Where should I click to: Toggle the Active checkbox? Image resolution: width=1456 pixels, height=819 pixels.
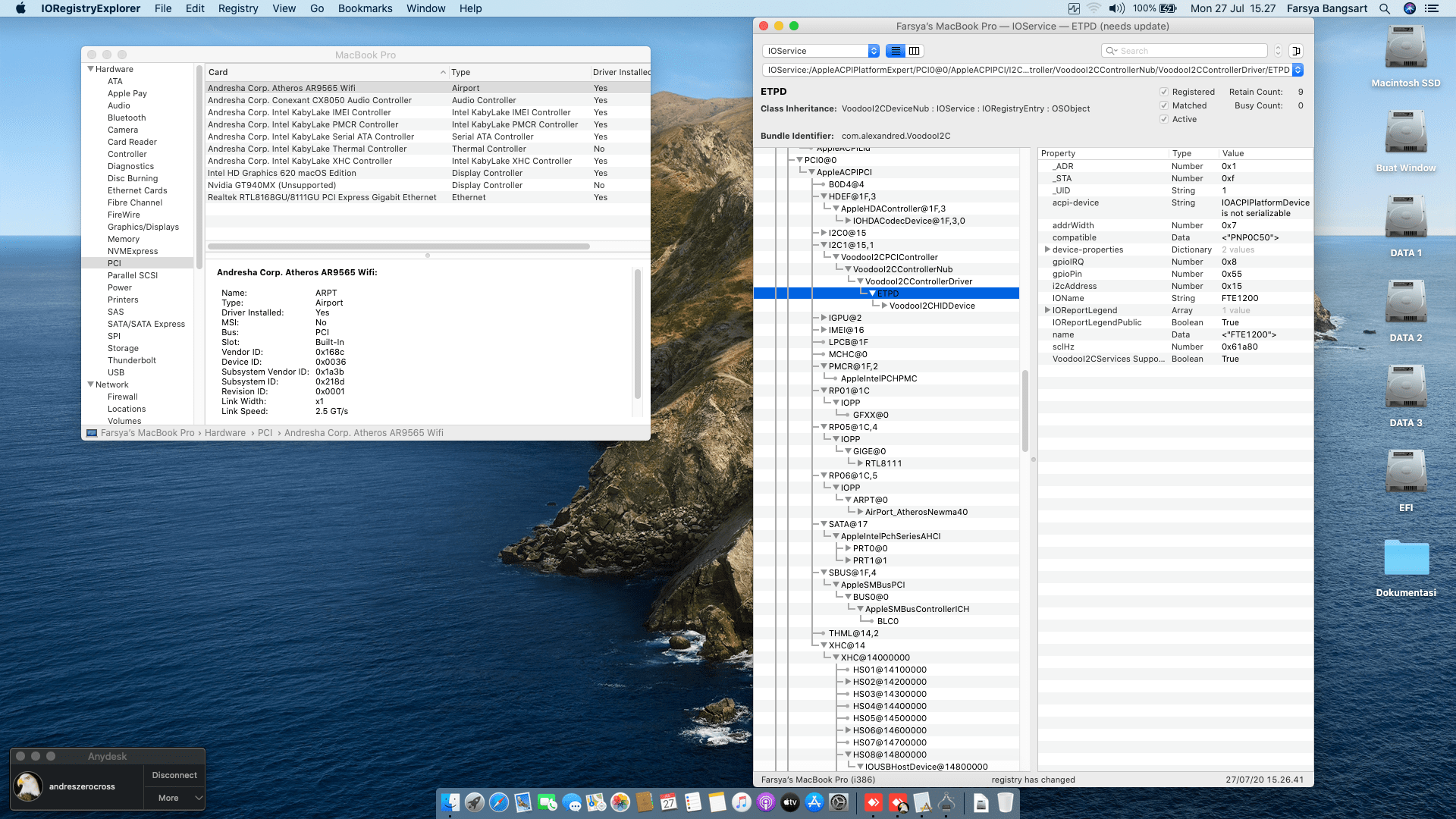[1164, 119]
